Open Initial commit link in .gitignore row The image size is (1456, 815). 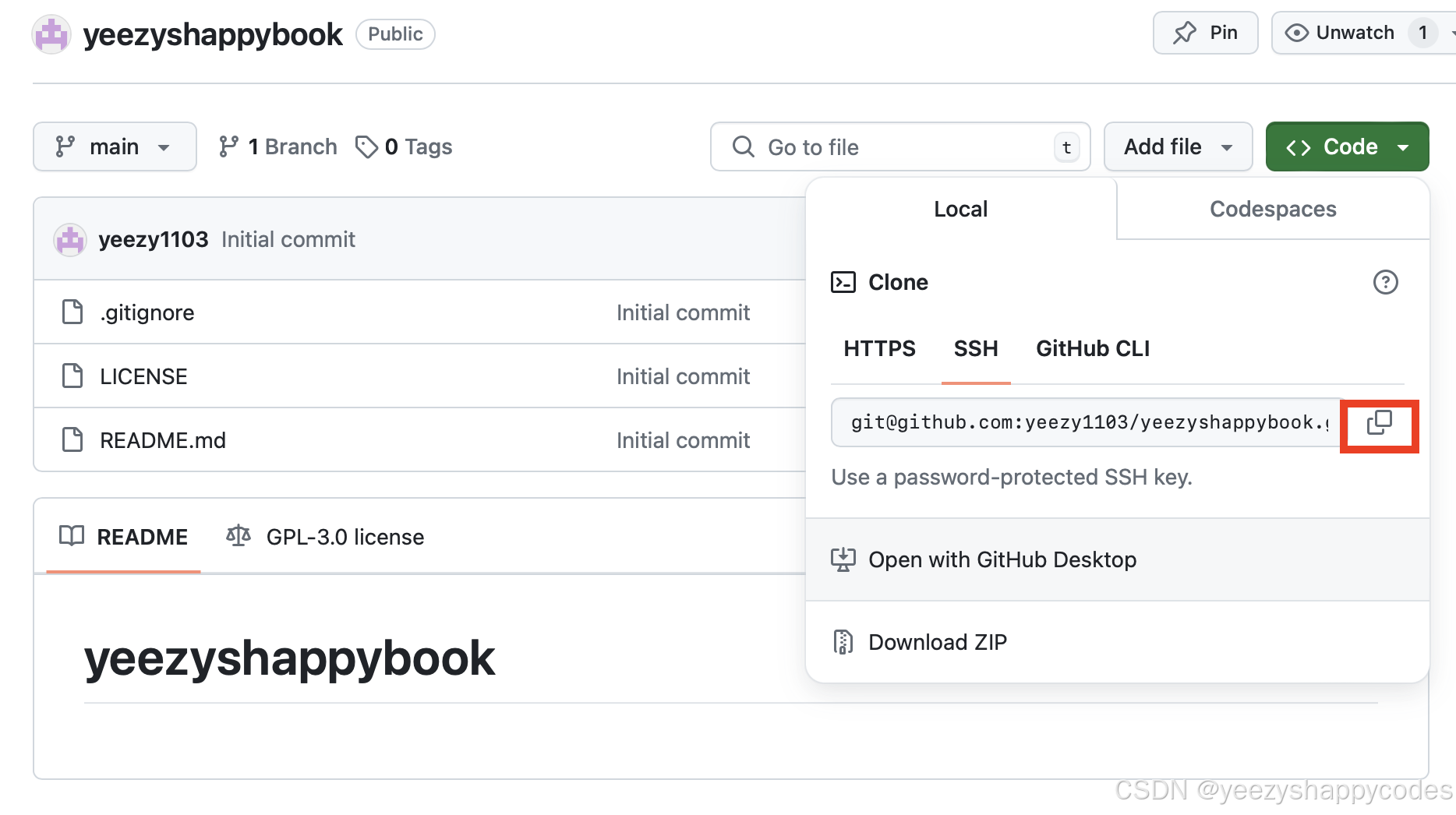[683, 312]
